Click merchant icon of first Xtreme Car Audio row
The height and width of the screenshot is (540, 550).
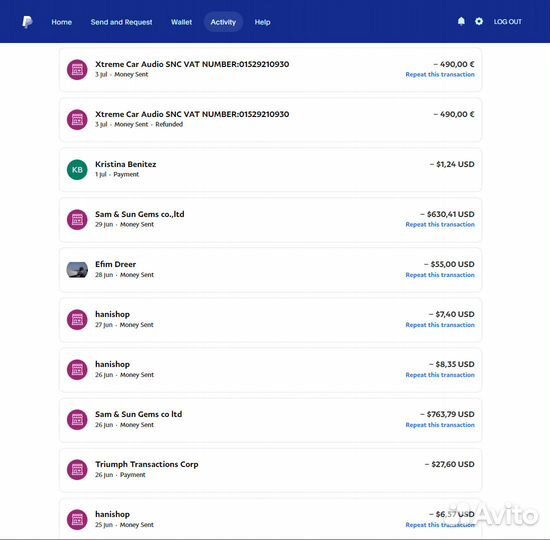[x=77, y=70]
